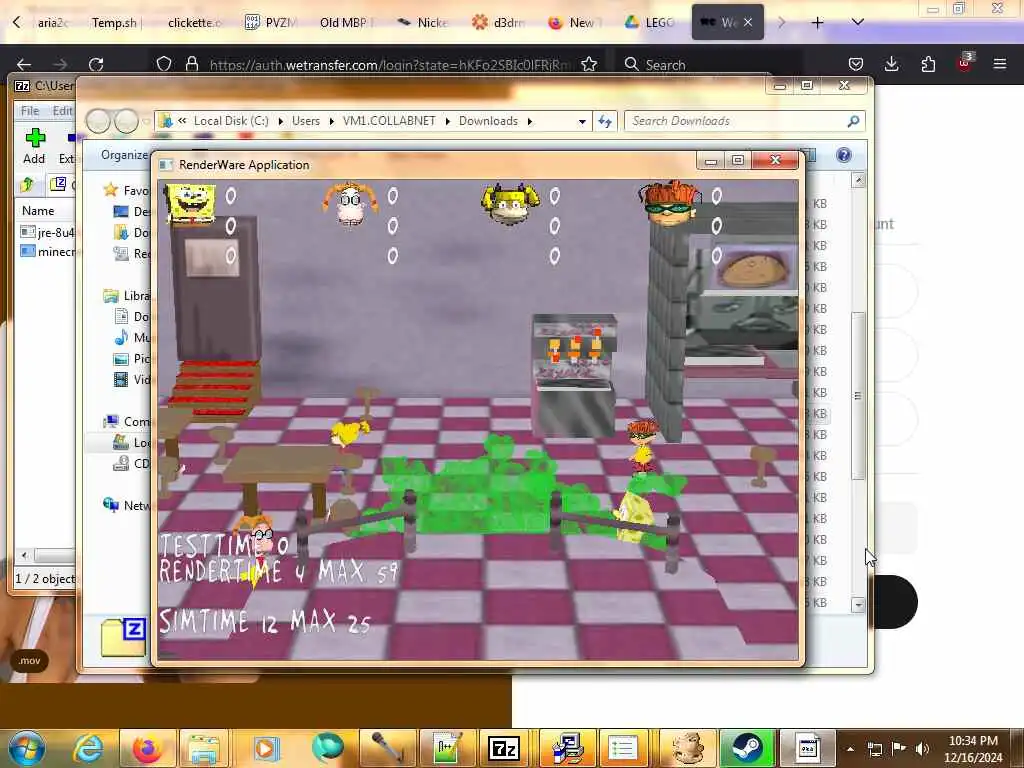List all Firefox tabs chevron

(x=857, y=23)
